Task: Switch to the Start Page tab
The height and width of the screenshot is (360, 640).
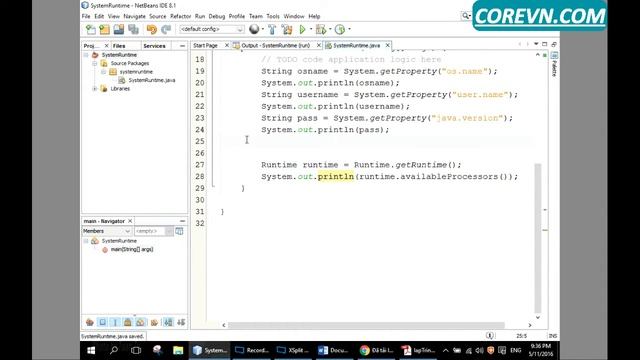Action: tap(205, 46)
